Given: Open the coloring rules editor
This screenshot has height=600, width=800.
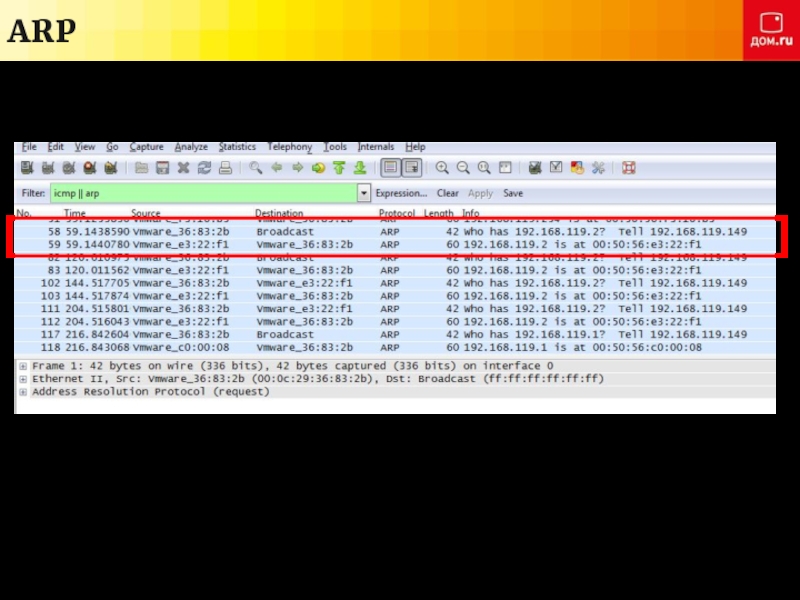Looking at the screenshot, I should 577,168.
